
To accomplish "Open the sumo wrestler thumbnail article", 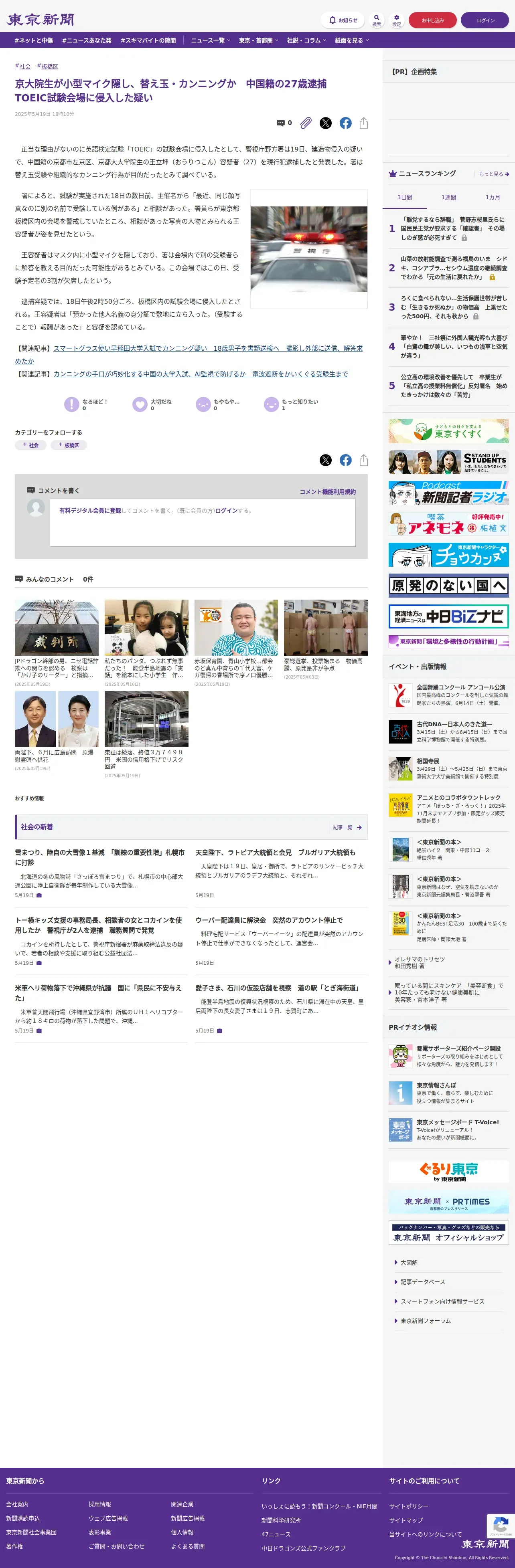I will coord(236,628).
